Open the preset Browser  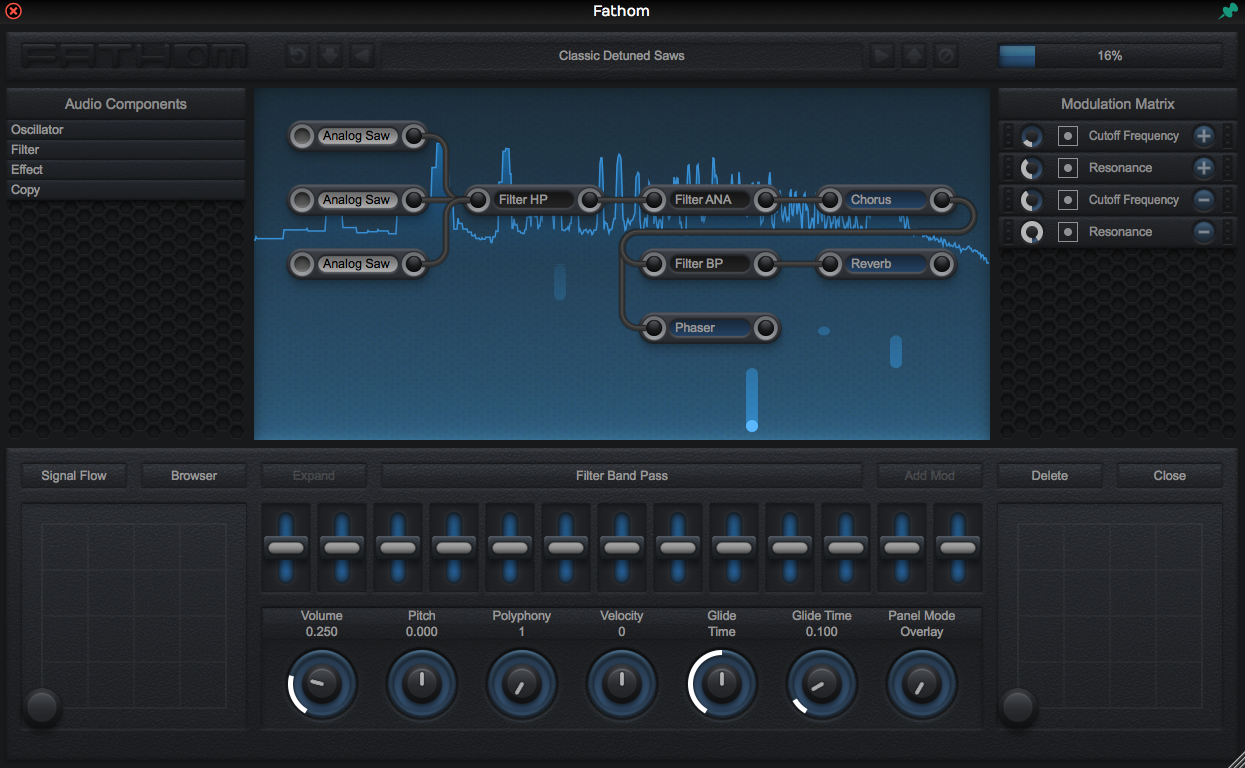pyautogui.click(x=194, y=476)
